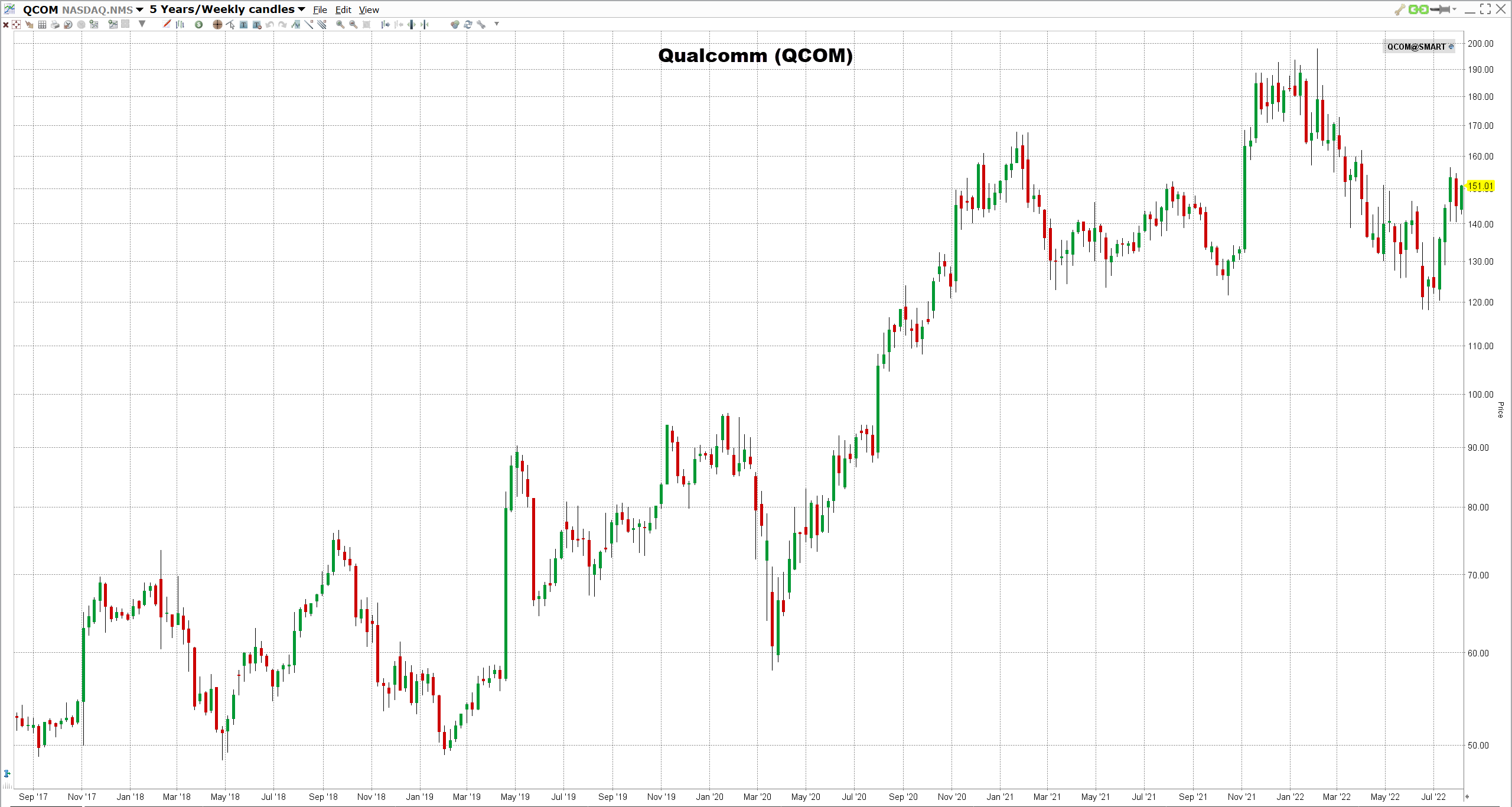Click the chart window icon at top left
The height and width of the screenshot is (807, 1512).
tap(9, 9)
